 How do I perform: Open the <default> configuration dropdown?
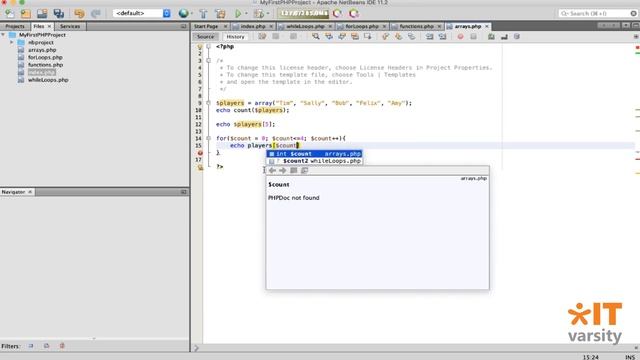pos(142,13)
